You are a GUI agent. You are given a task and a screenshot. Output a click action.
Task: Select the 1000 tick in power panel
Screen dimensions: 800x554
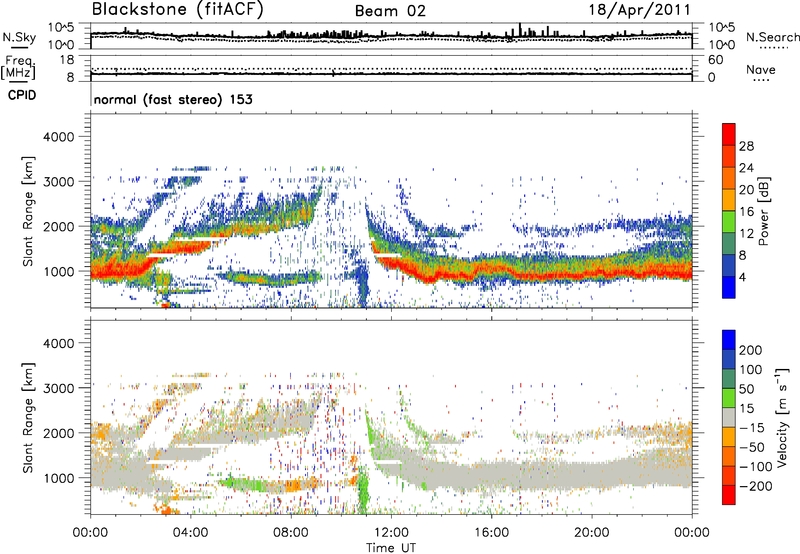tap(58, 271)
